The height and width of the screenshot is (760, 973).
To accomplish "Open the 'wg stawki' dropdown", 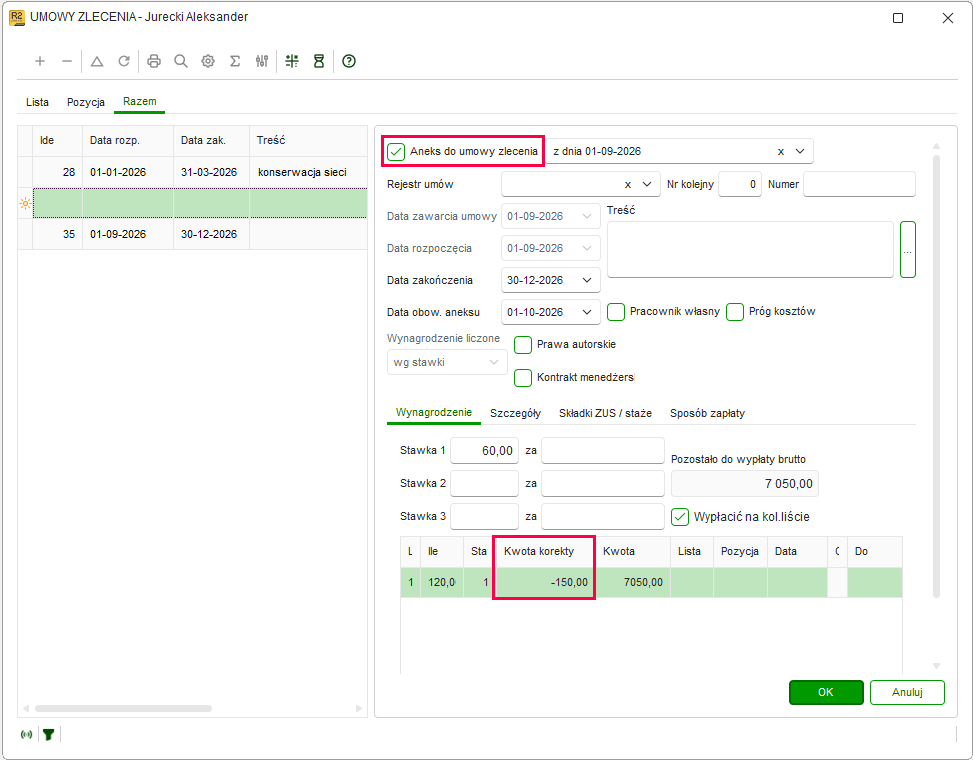I will click(447, 362).
